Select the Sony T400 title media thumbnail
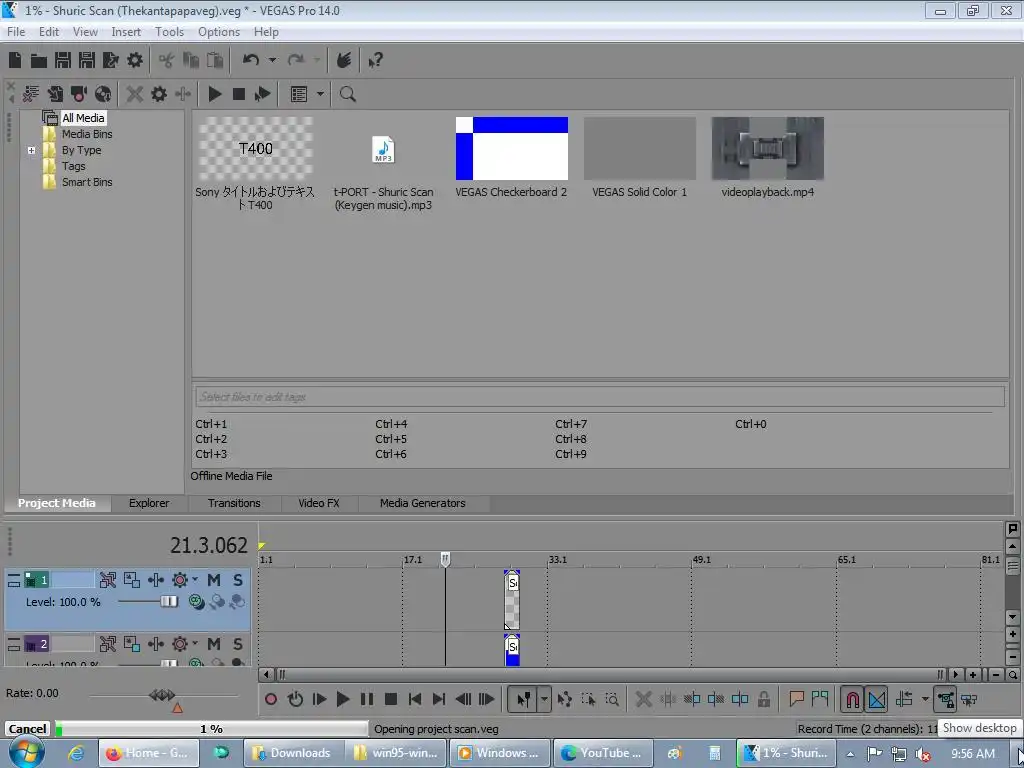The width and height of the screenshot is (1024, 768). (x=255, y=148)
